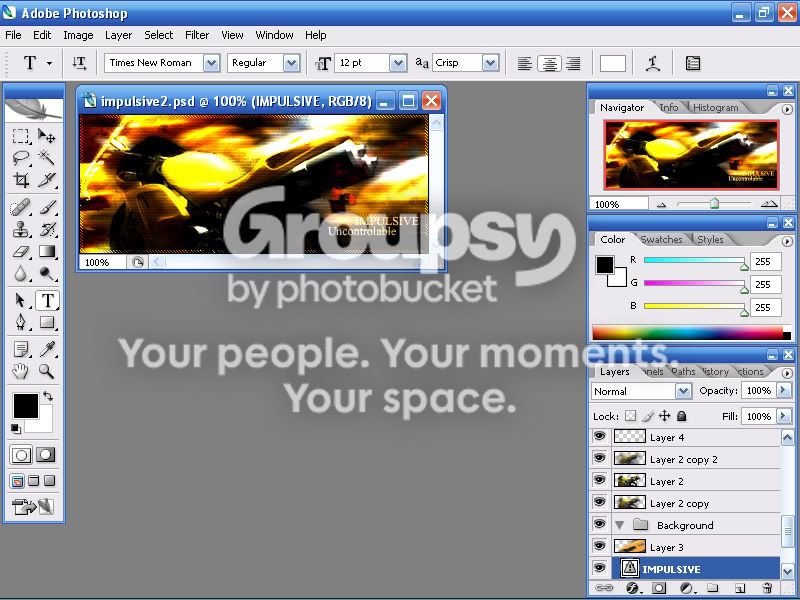Hide Layer 2 copy 2 visibility

(x=599, y=459)
